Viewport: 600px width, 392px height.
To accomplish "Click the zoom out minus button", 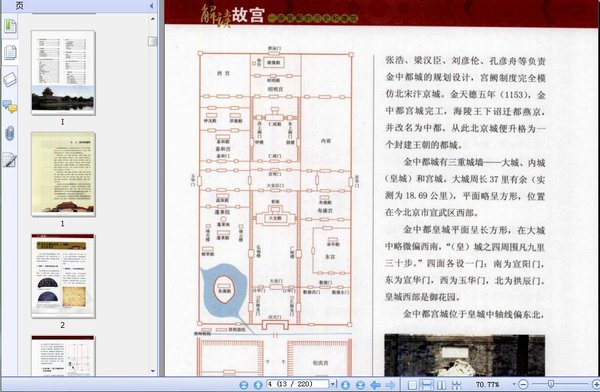I will tap(523, 384).
